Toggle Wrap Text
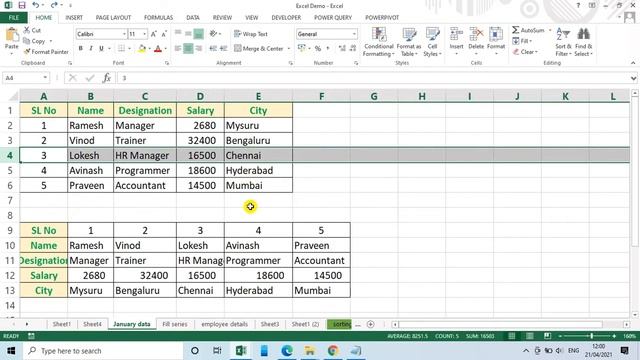The height and width of the screenshot is (360, 640). [251, 34]
